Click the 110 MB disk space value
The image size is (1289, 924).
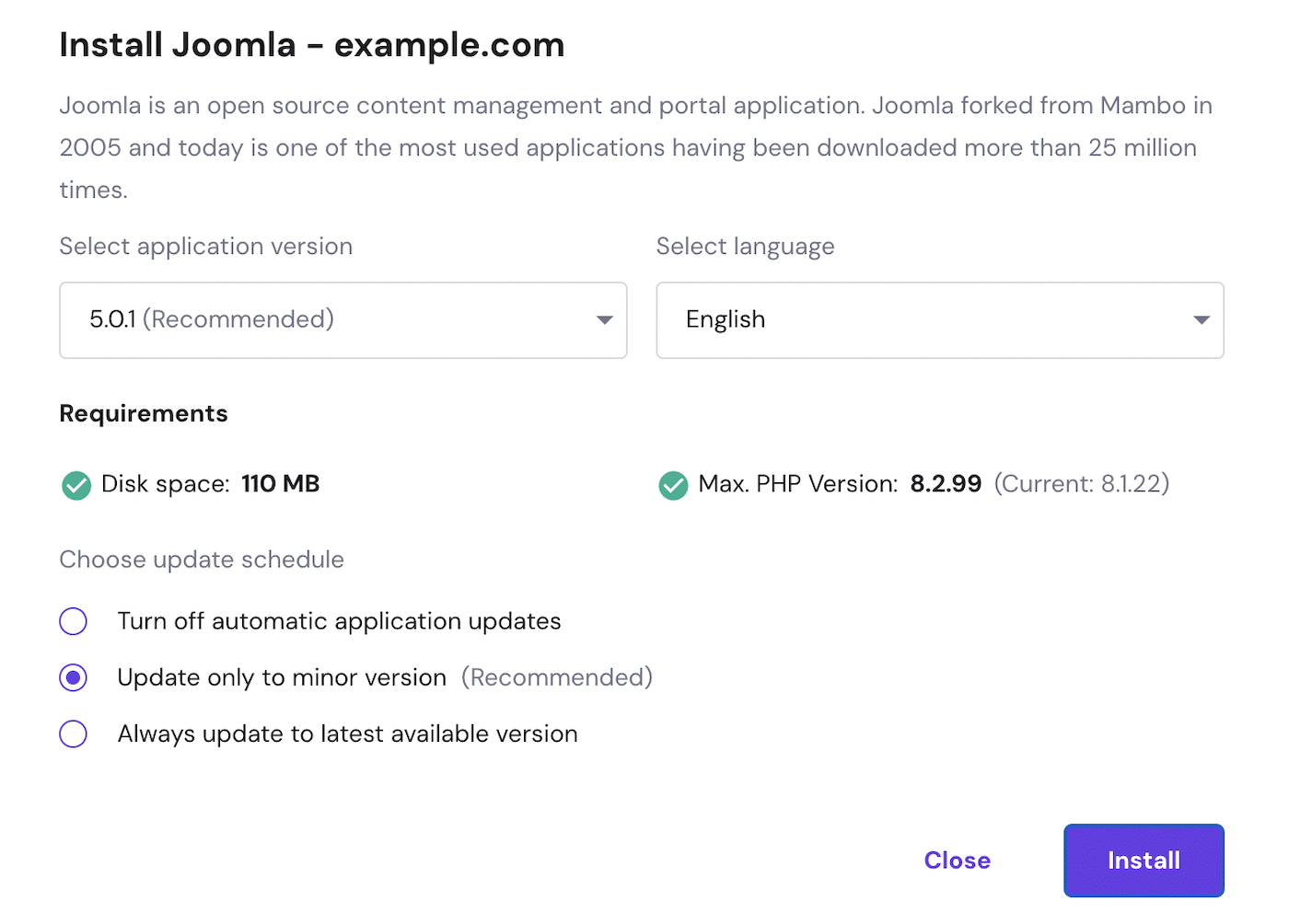click(280, 483)
